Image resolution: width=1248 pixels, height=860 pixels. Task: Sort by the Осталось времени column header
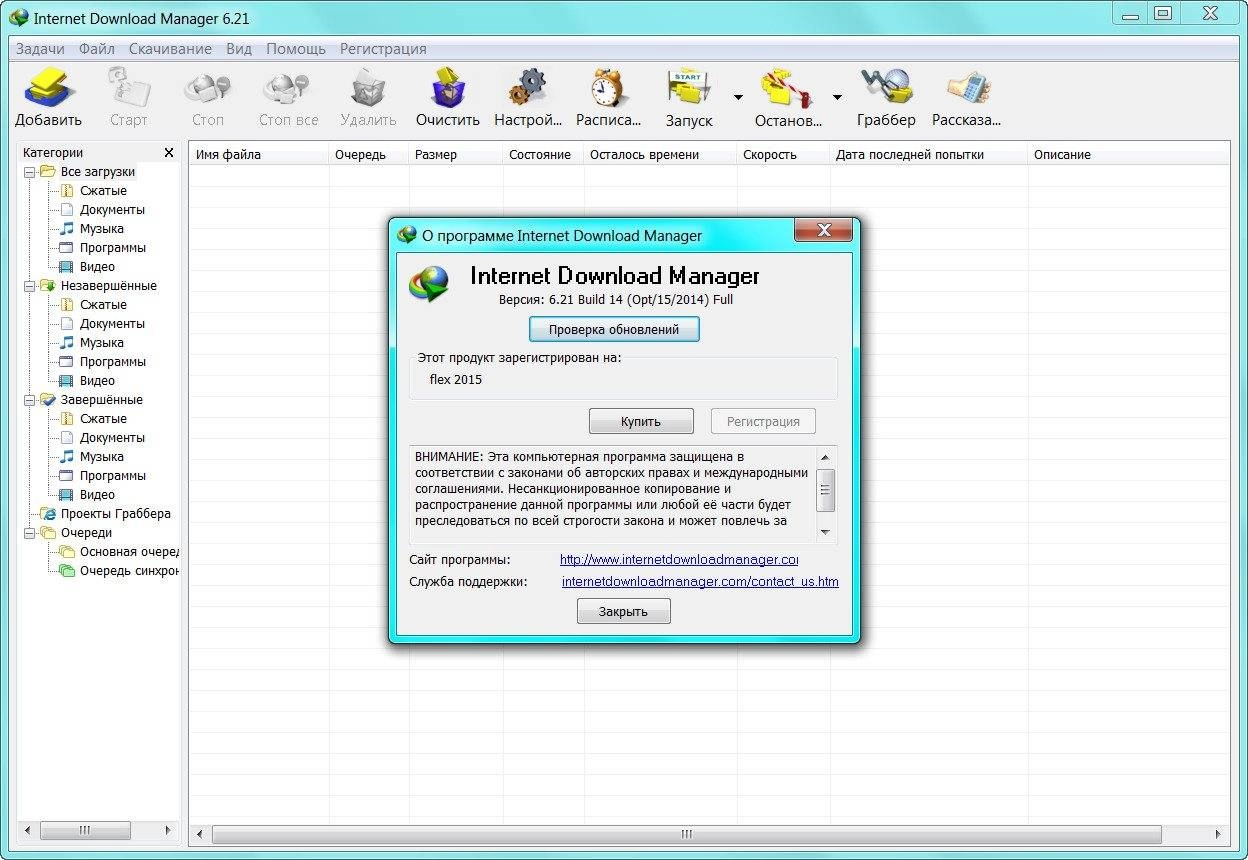pos(660,155)
